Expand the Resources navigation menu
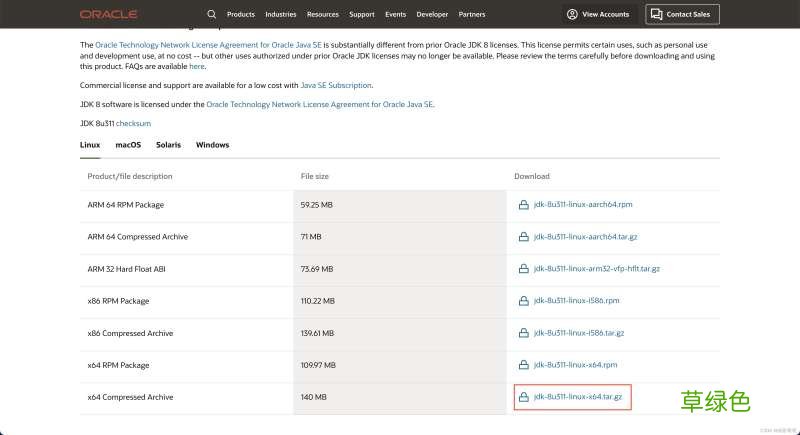Image resolution: width=800 pixels, height=435 pixels. [x=322, y=15]
